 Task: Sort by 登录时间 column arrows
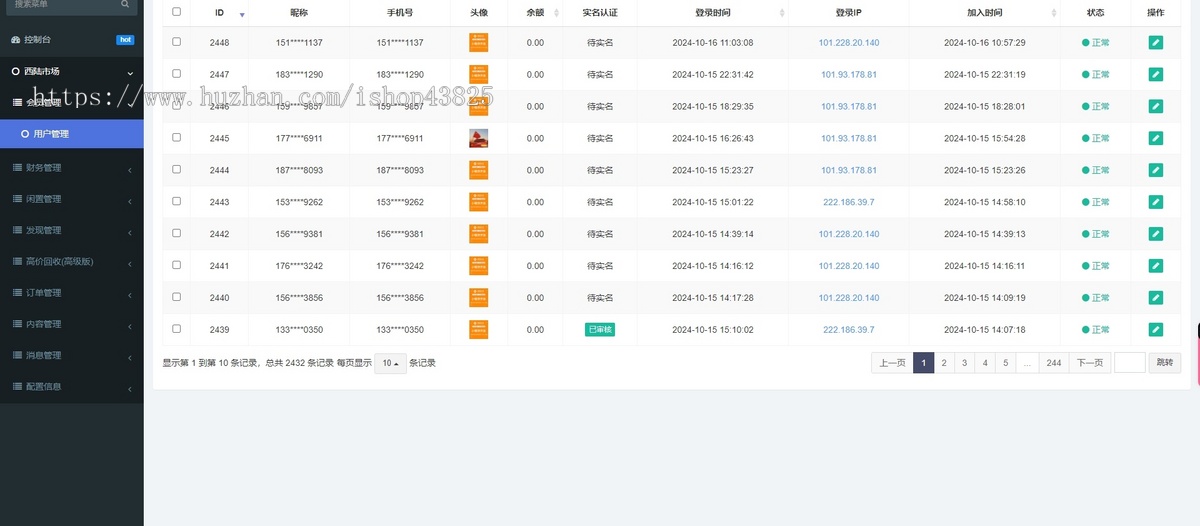(x=781, y=13)
